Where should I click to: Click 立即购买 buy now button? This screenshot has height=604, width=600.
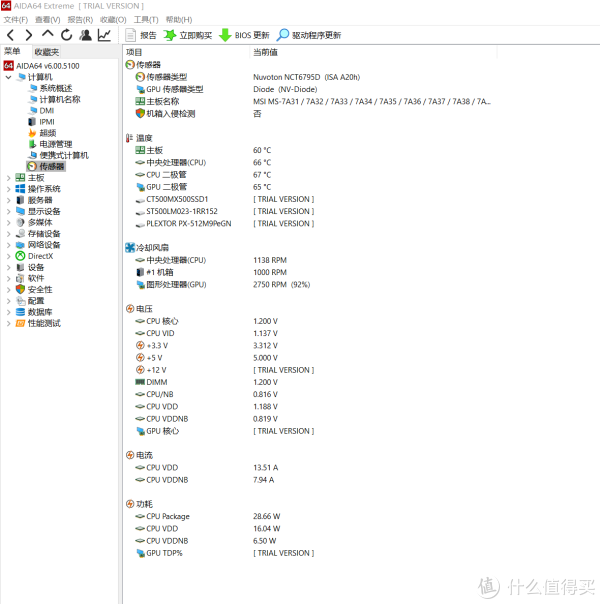(188, 35)
